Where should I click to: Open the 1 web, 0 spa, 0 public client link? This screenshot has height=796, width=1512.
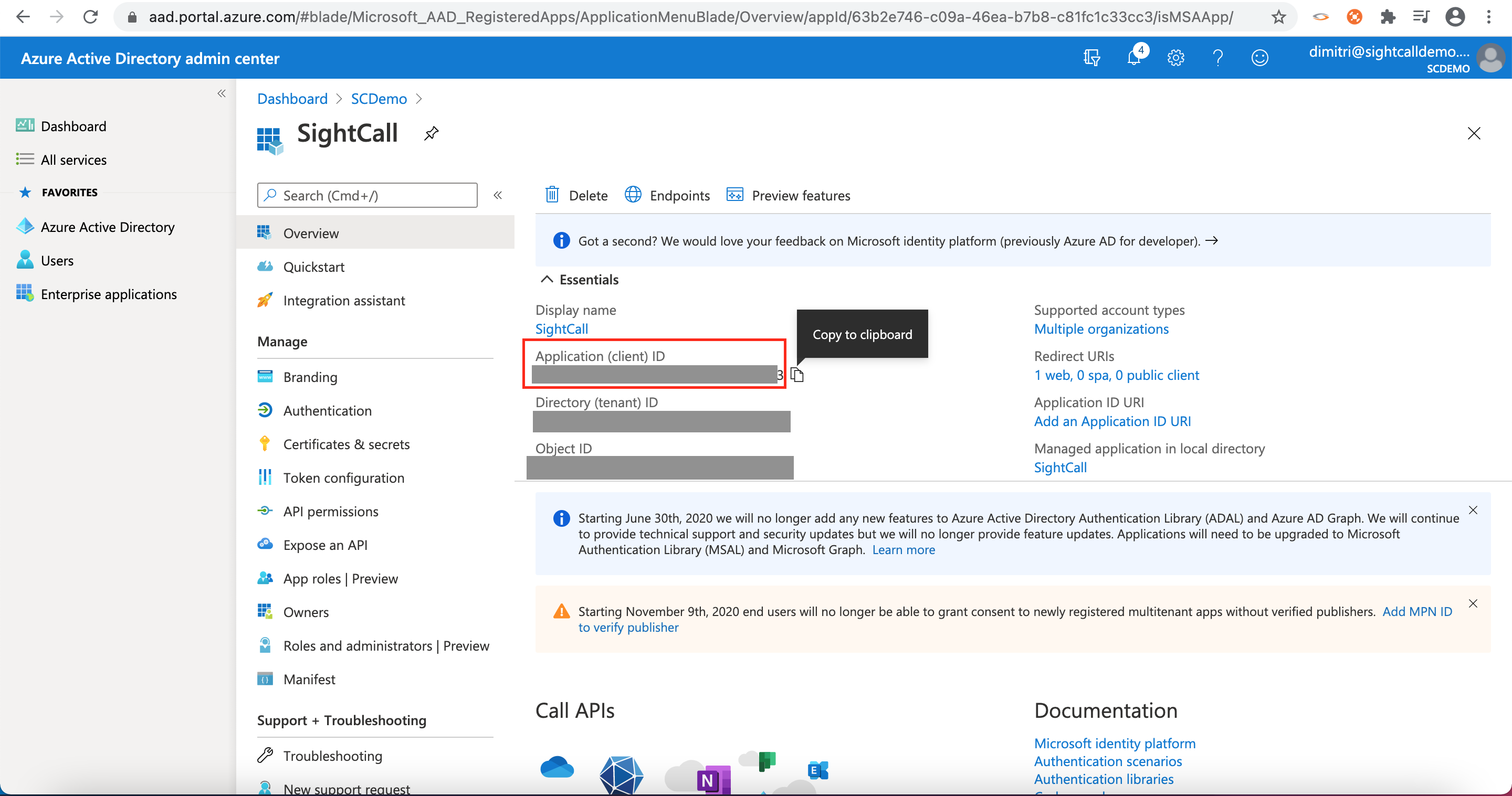pyautogui.click(x=1116, y=375)
